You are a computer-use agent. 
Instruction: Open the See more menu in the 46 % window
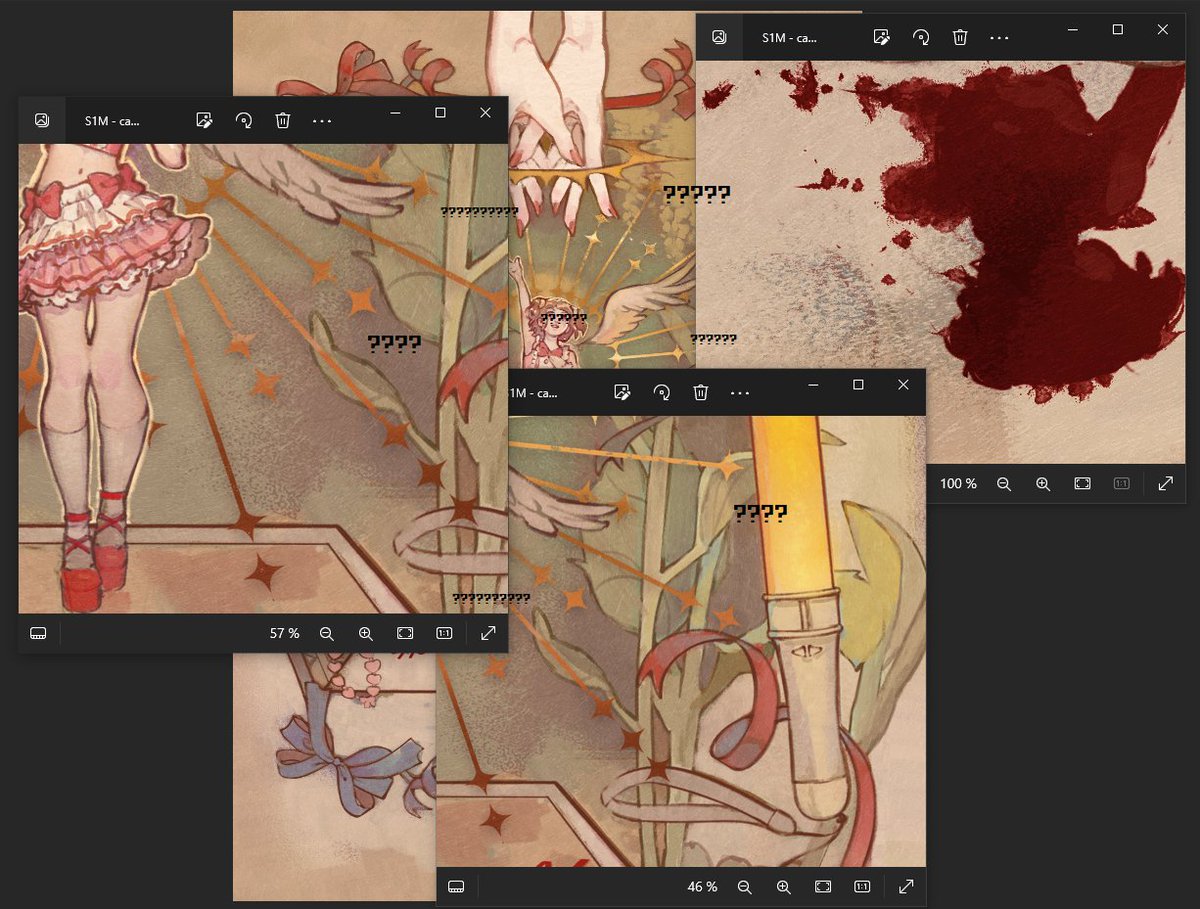739,393
